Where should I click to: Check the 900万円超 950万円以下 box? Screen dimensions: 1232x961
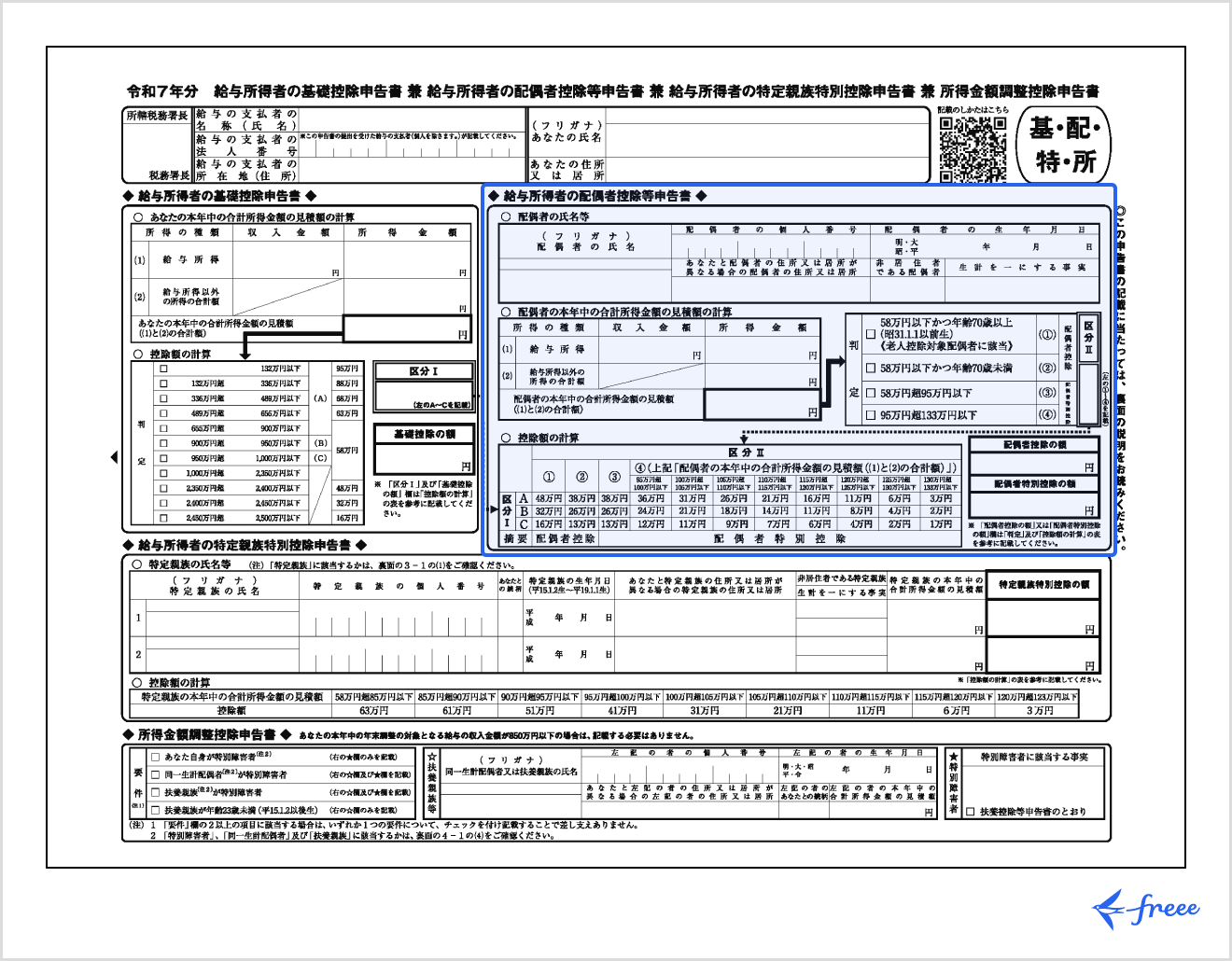(x=164, y=443)
